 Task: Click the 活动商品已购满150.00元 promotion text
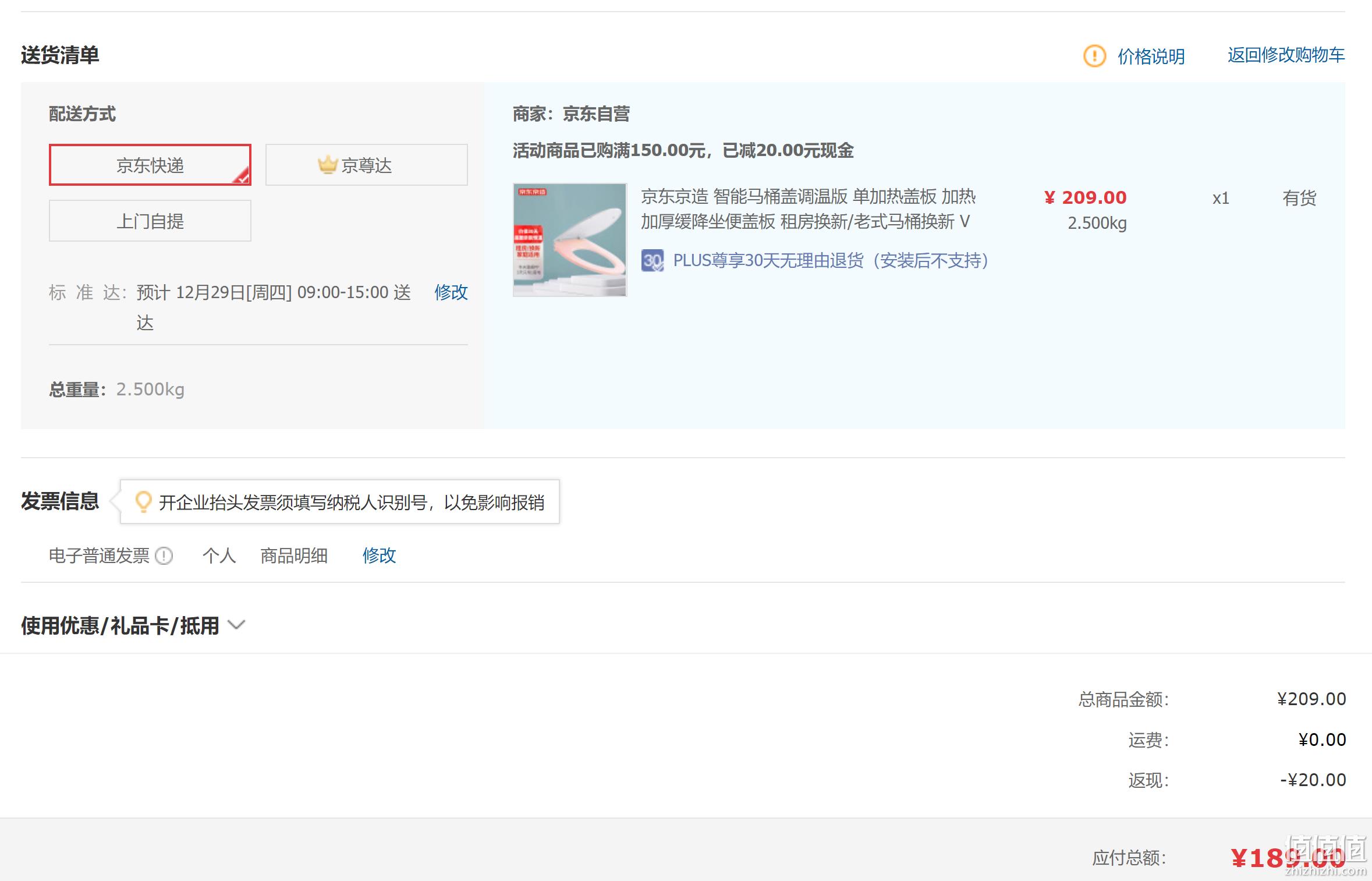683,151
